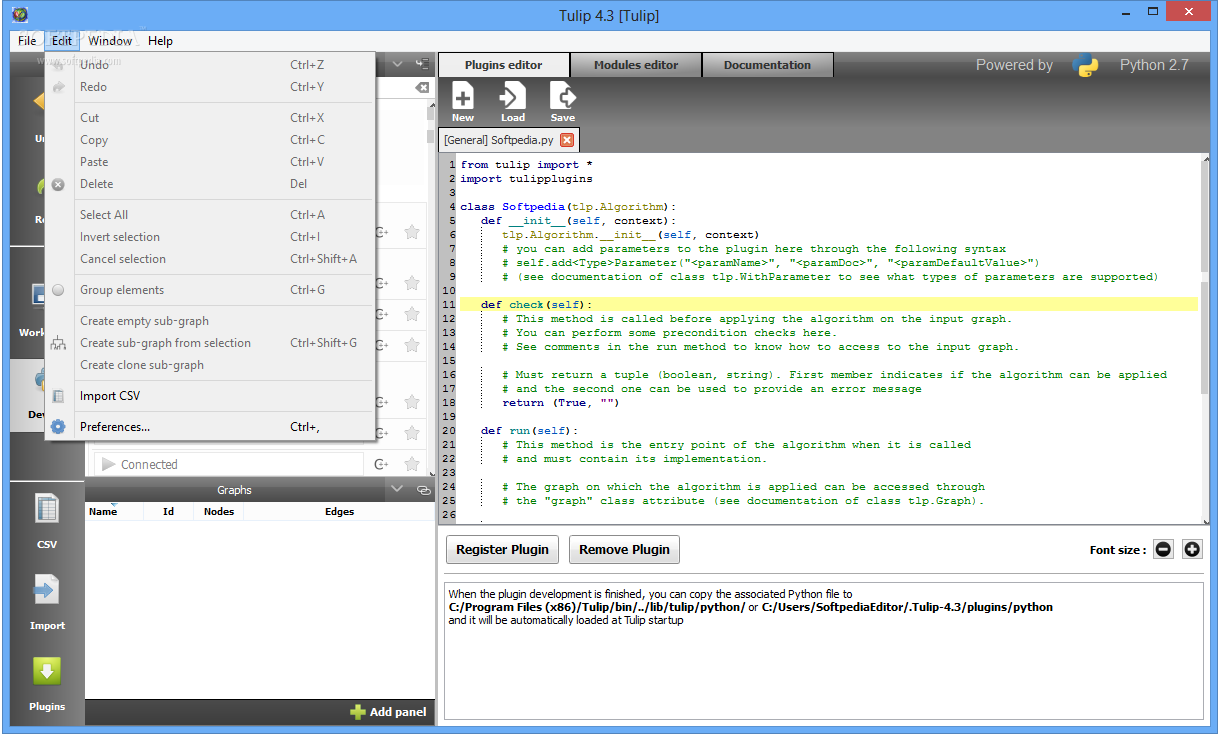Viewport: 1218px width, 734px height.
Task: Choose Select All from Edit menu
Action: [x=210, y=215]
